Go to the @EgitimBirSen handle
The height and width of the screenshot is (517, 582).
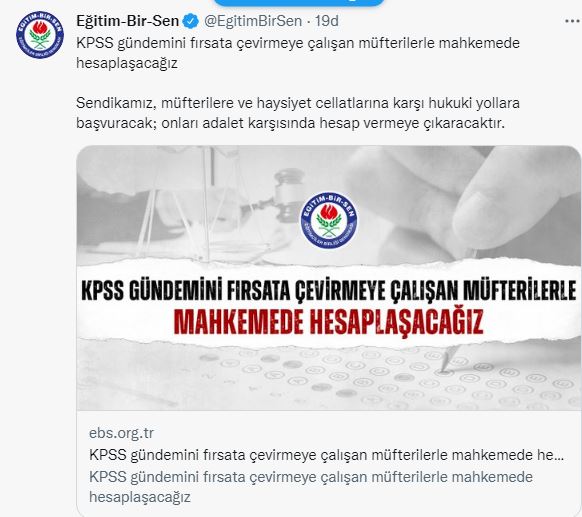(253, 21)
